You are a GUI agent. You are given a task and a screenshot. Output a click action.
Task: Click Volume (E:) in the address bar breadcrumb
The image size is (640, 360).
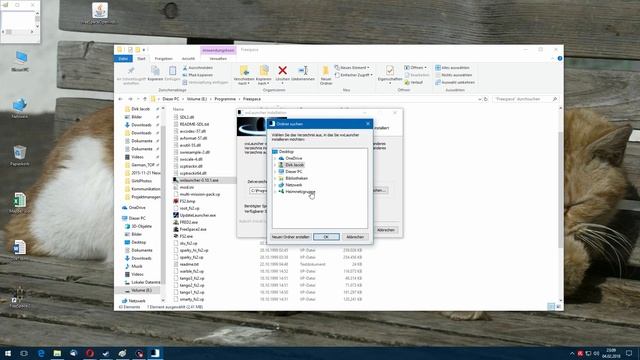pyautogui.click(x=197, y=99)
